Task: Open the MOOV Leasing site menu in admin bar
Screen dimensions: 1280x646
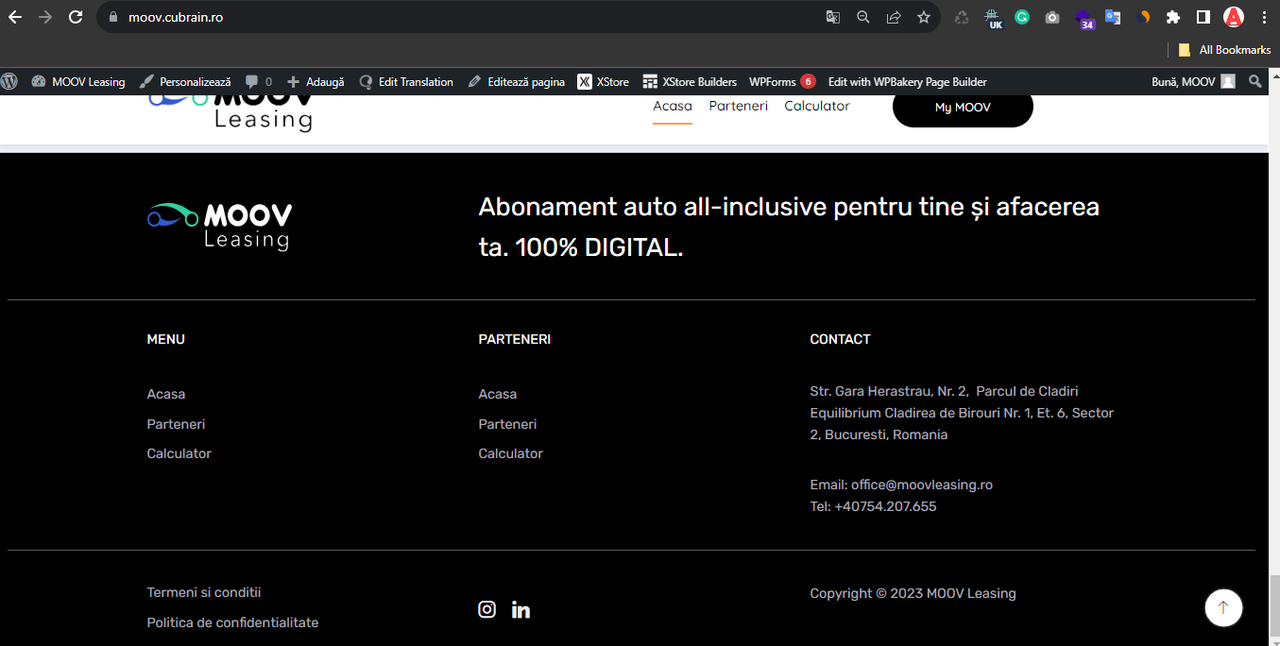Action: (78, 82)
